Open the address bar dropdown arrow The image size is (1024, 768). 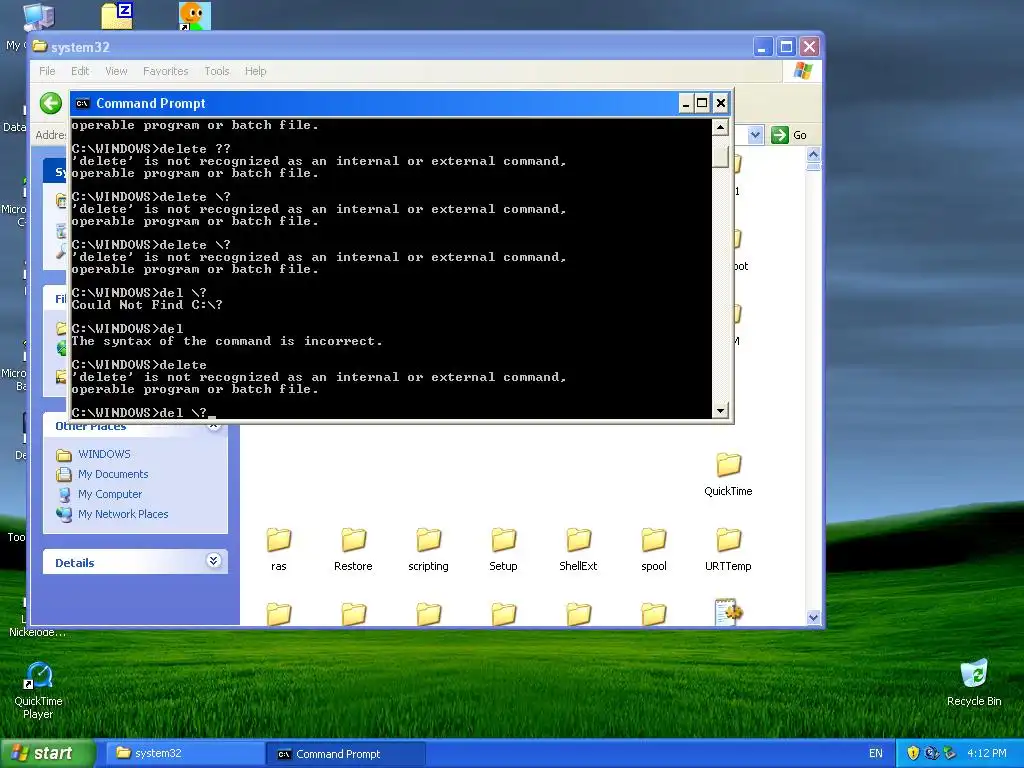point(755,135)
